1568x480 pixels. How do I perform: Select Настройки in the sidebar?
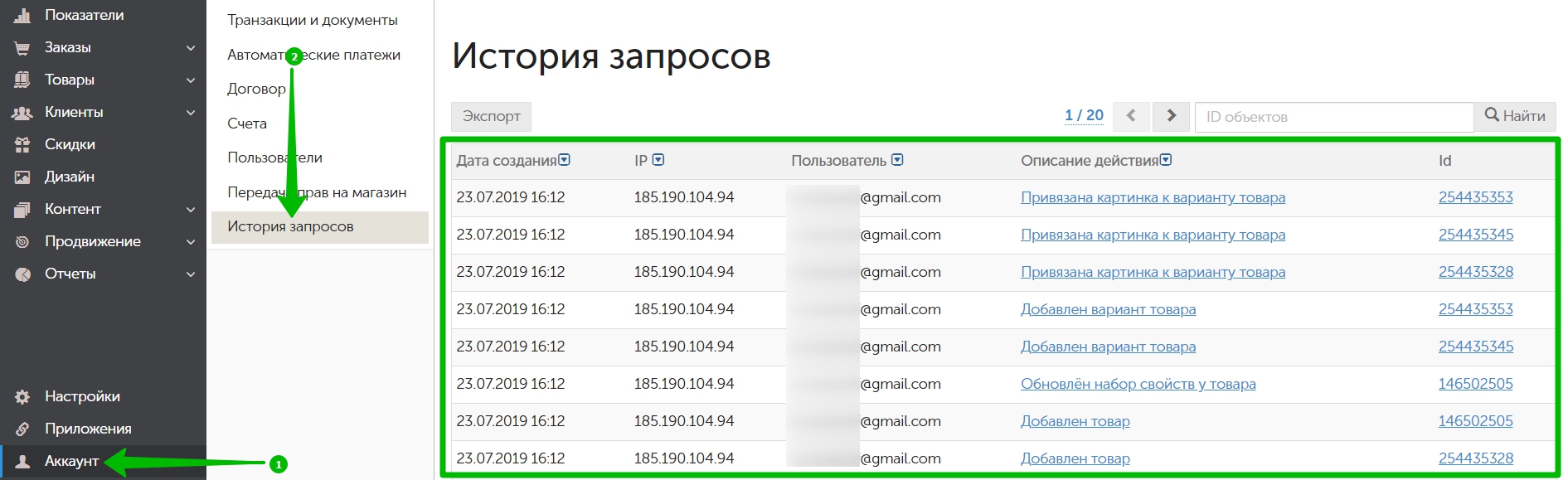click(x=103, y=397)
